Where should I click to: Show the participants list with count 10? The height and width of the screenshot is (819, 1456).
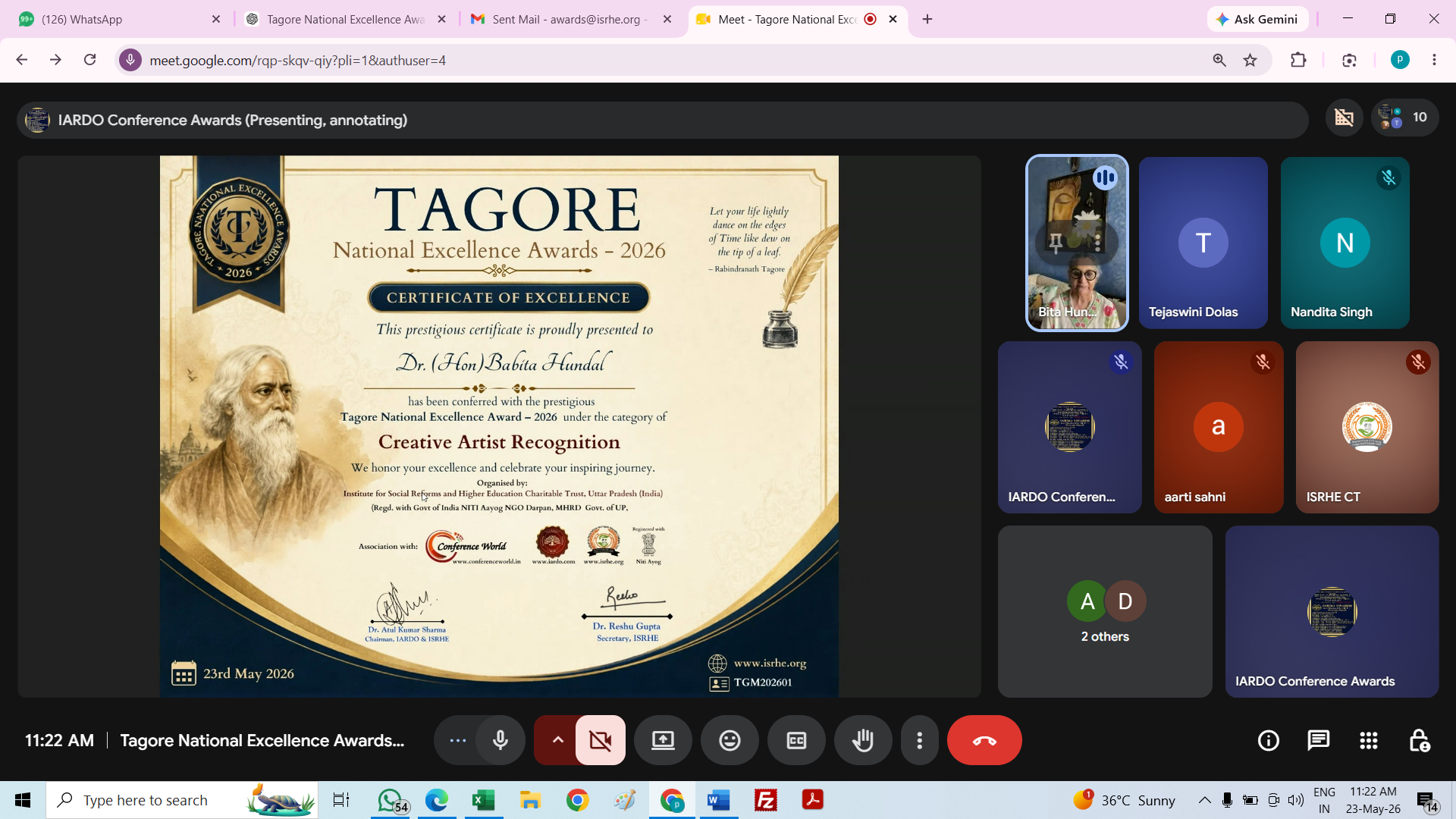coord(1404,118)
